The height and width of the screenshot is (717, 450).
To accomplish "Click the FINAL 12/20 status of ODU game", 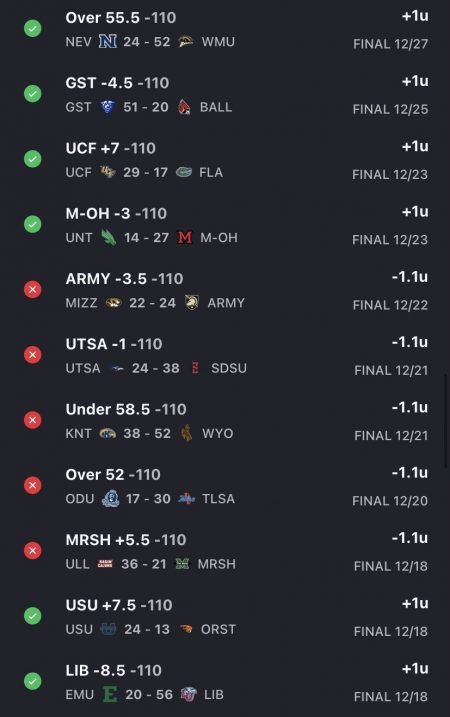I will tap(390, 501).
